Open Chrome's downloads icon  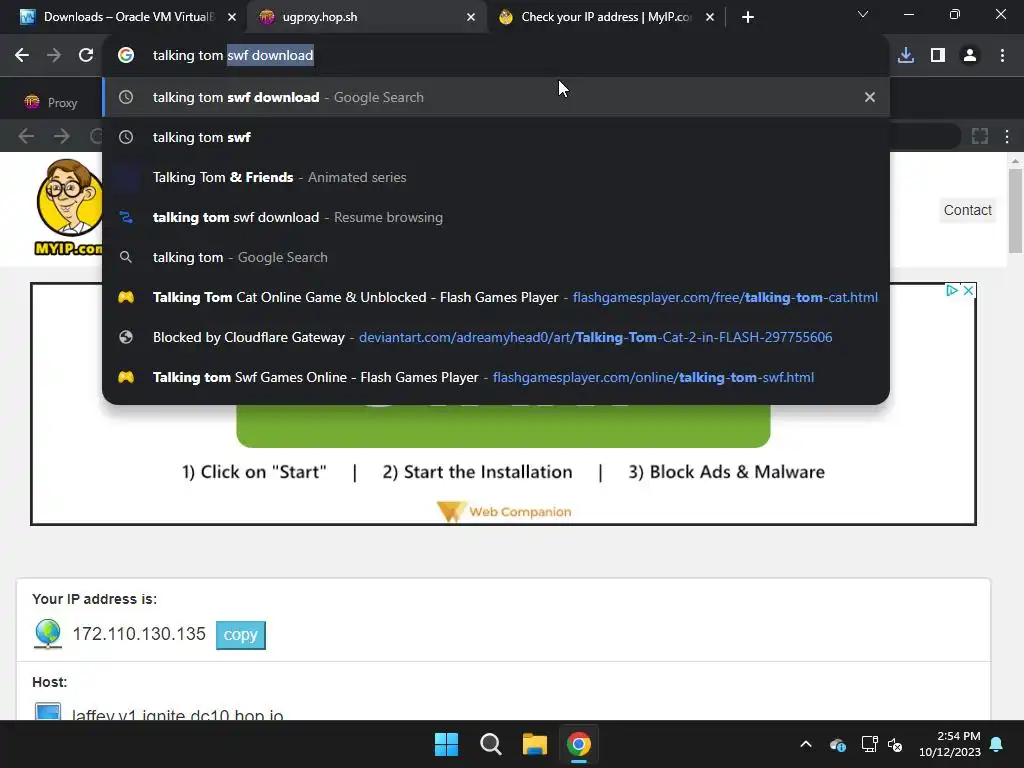point(906,56)
